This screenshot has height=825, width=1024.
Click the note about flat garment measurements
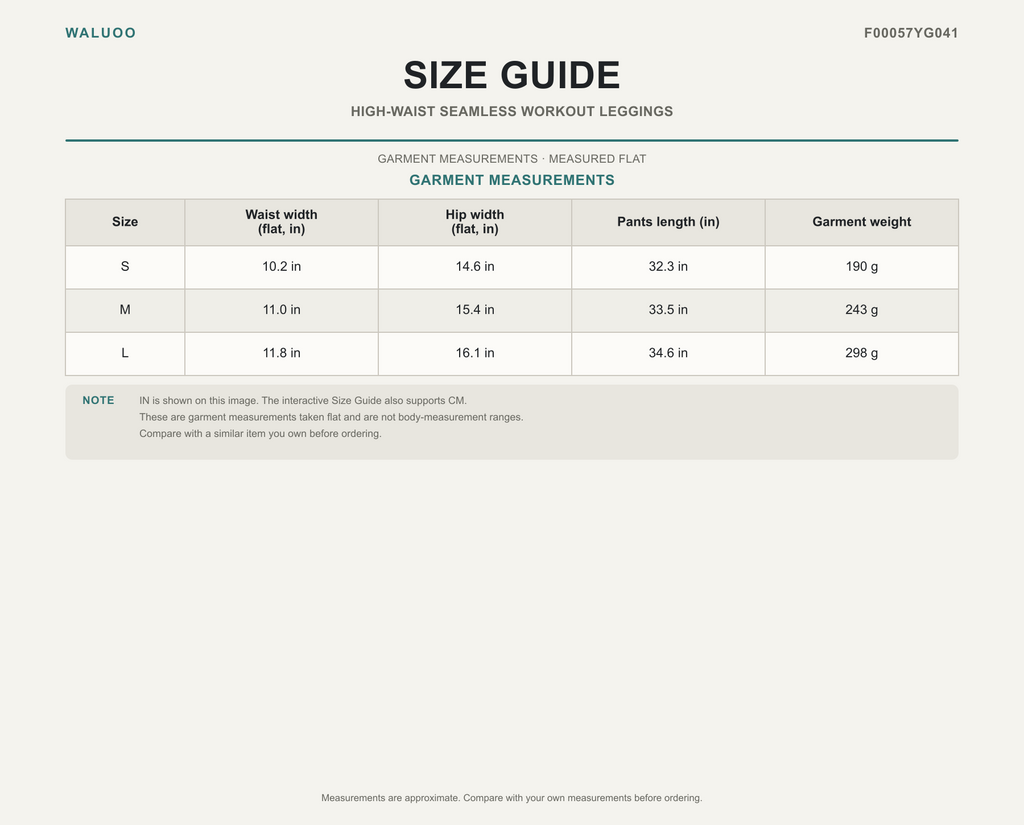(x=331, y=417)
